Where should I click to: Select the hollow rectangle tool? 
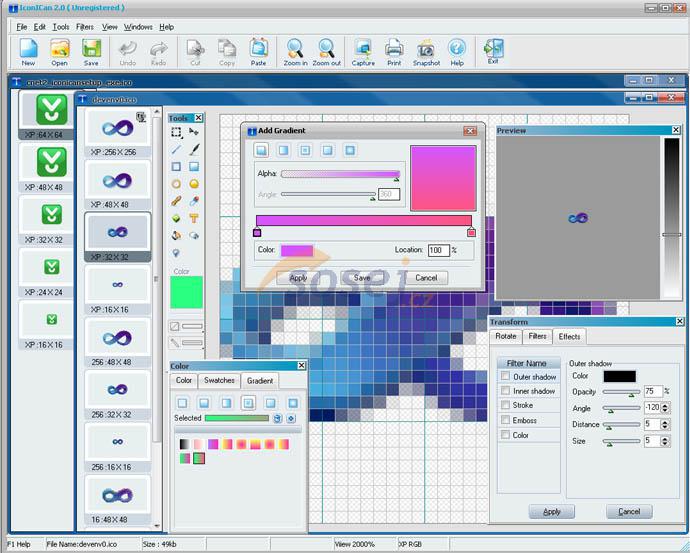(176, 167)
